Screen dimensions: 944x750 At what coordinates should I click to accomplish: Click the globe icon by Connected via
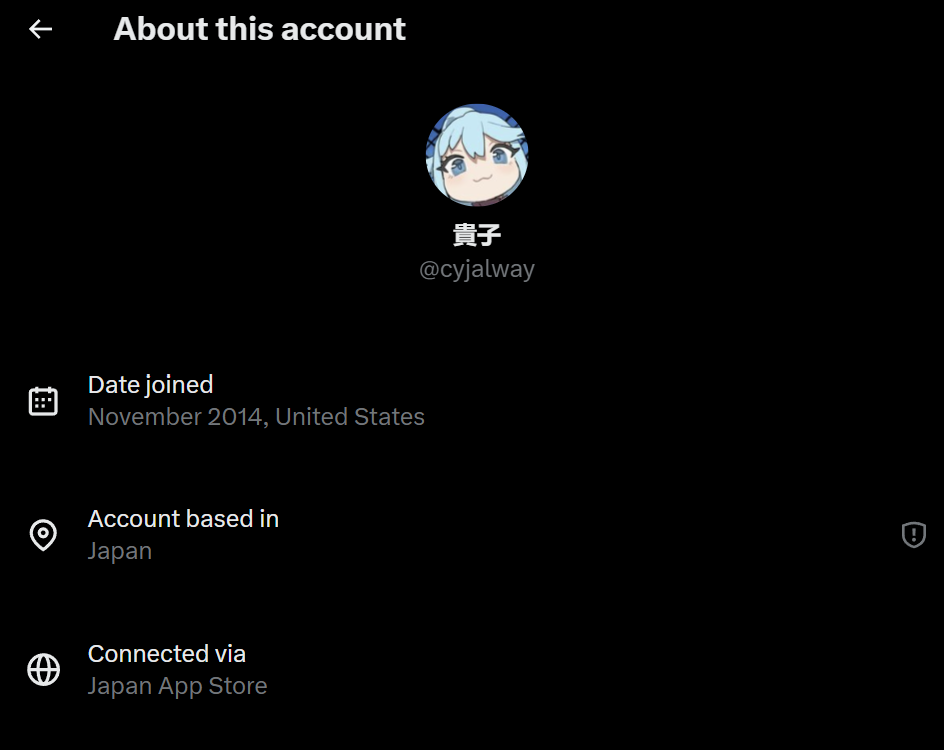point(43,669)
